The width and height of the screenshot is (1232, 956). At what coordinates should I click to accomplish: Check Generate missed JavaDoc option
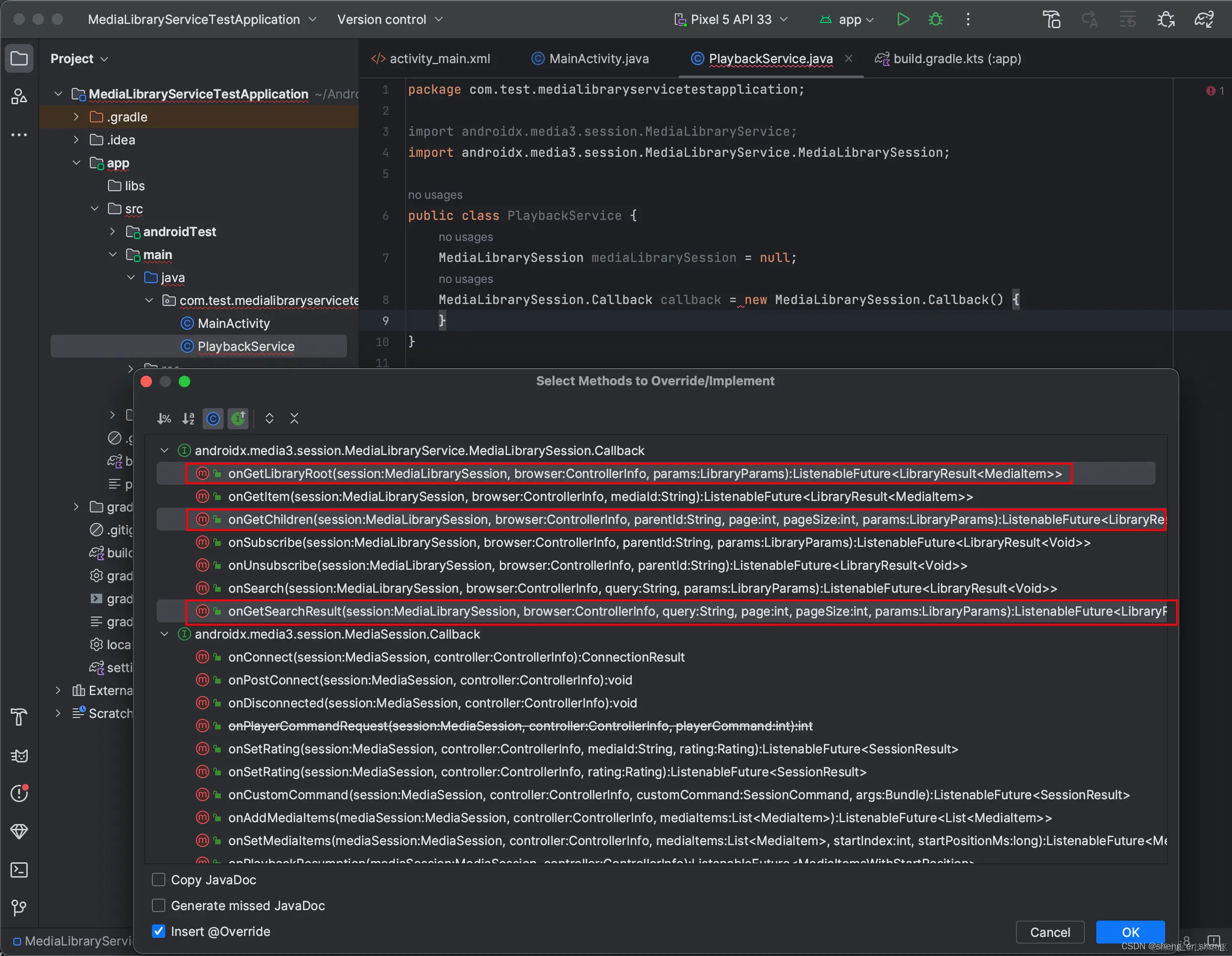(159, 905)
